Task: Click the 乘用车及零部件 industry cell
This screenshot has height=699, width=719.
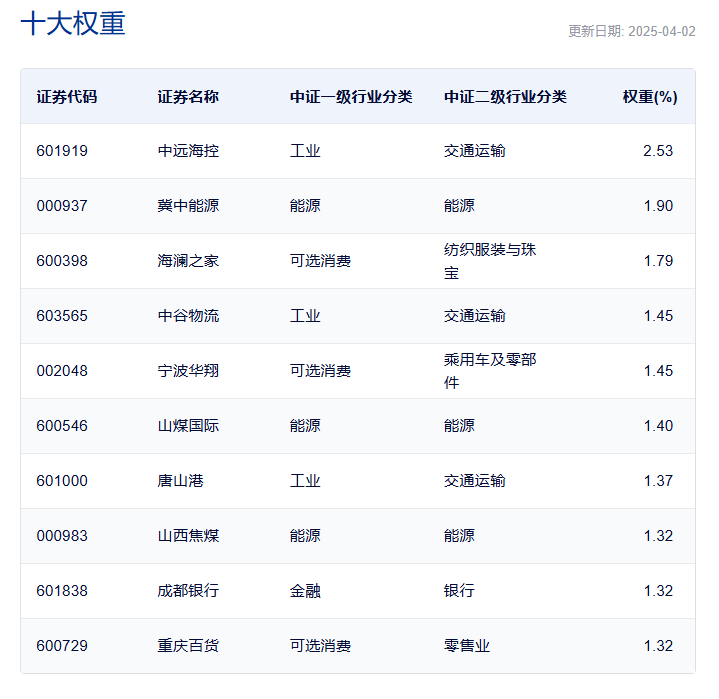Action: (490, 371)
